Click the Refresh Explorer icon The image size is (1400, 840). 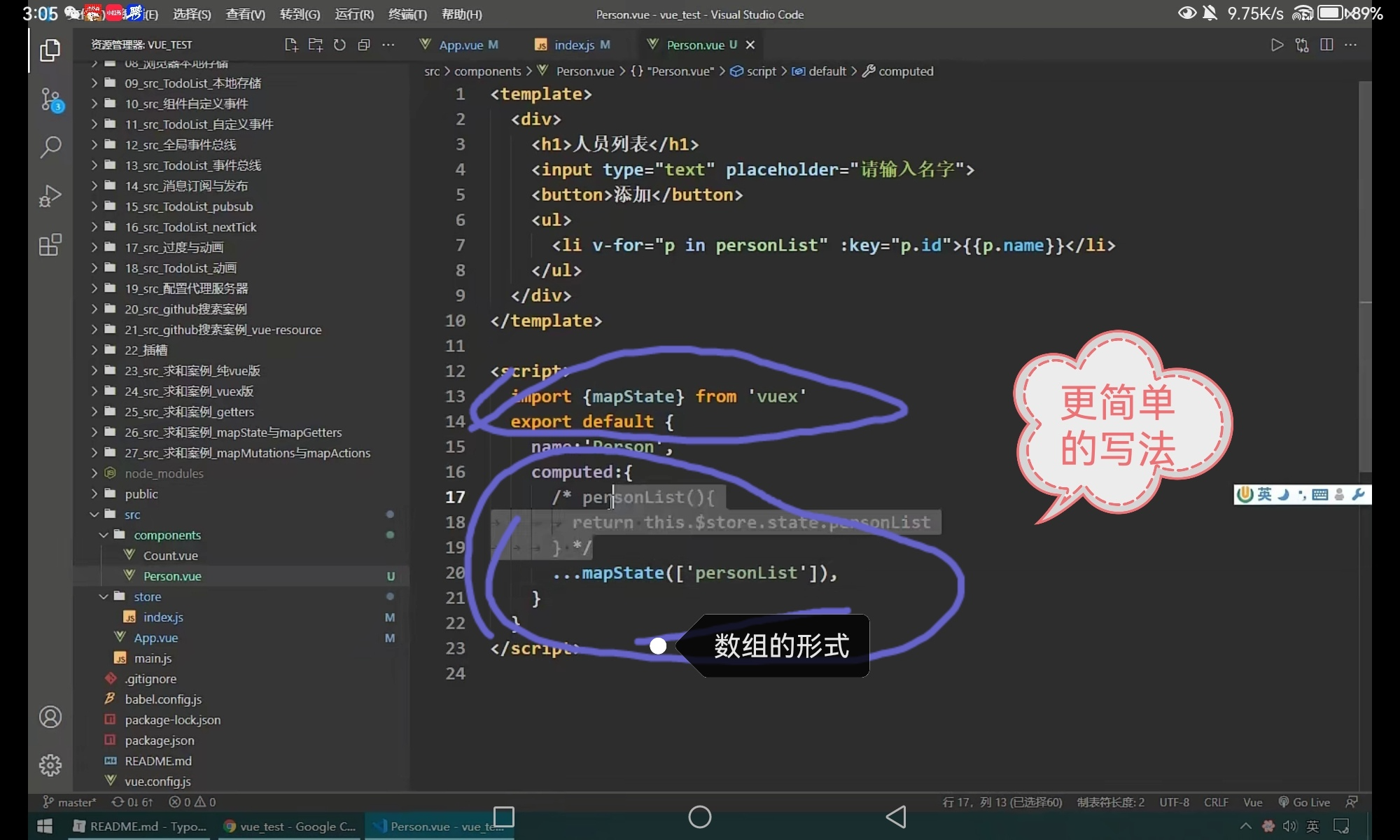pos(339,45)
